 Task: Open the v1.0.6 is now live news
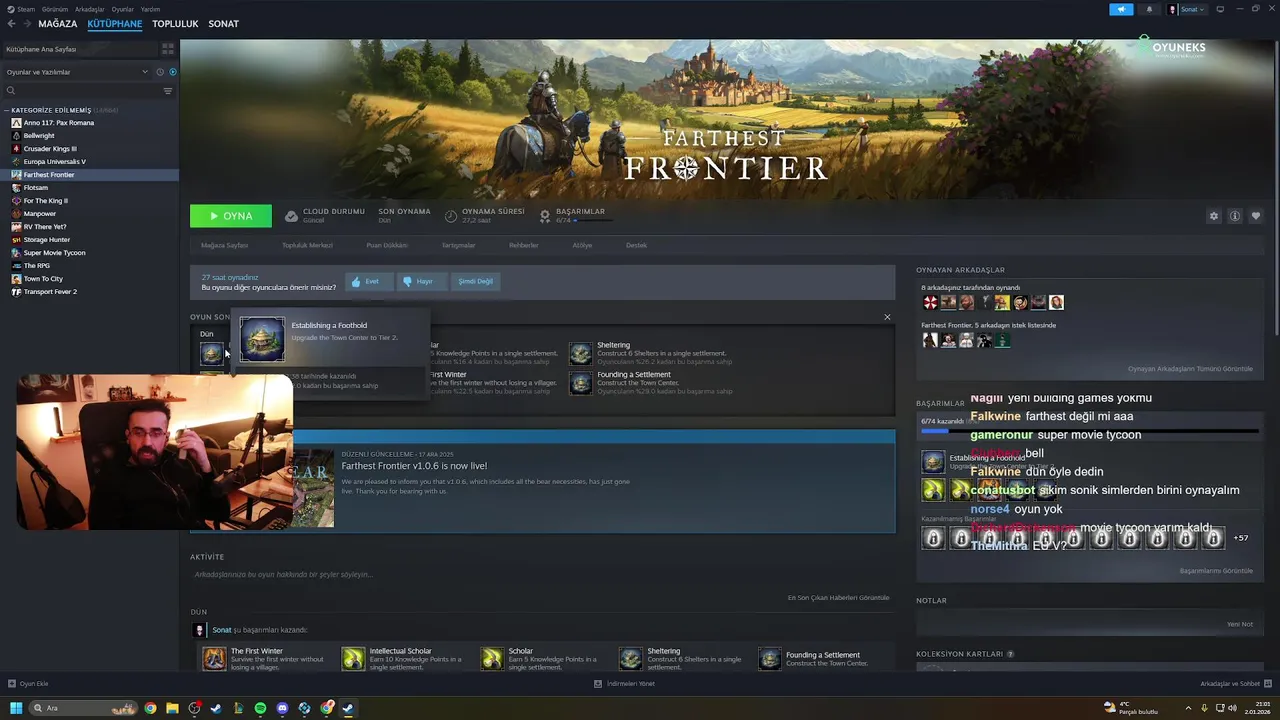414,466
